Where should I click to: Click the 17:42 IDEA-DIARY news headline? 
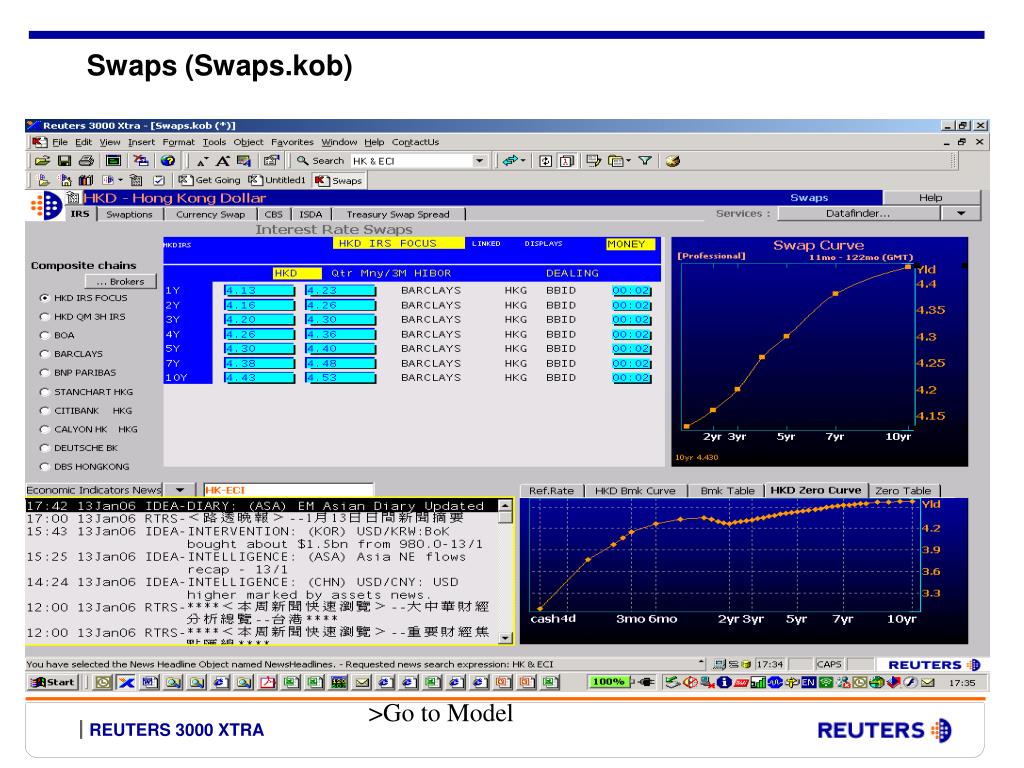pos(261,506)
